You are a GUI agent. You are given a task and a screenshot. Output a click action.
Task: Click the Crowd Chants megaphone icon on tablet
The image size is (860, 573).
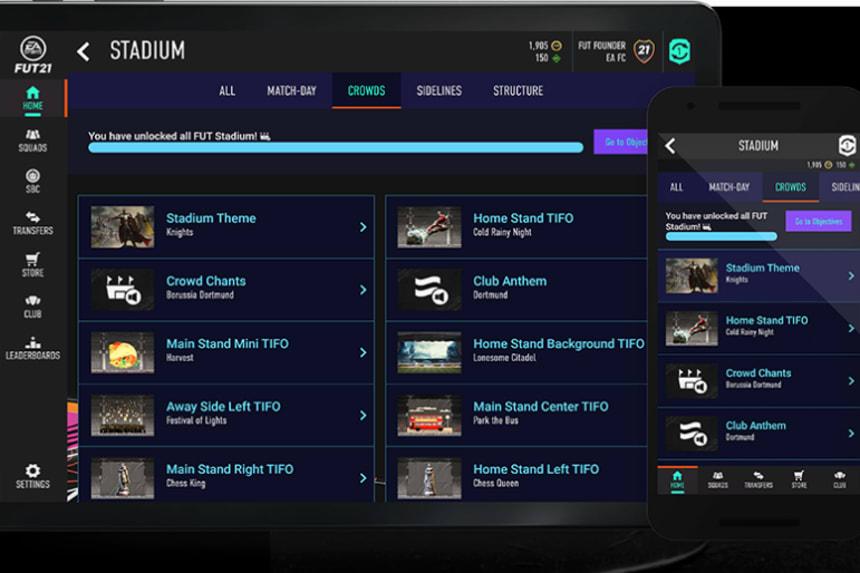123,290
